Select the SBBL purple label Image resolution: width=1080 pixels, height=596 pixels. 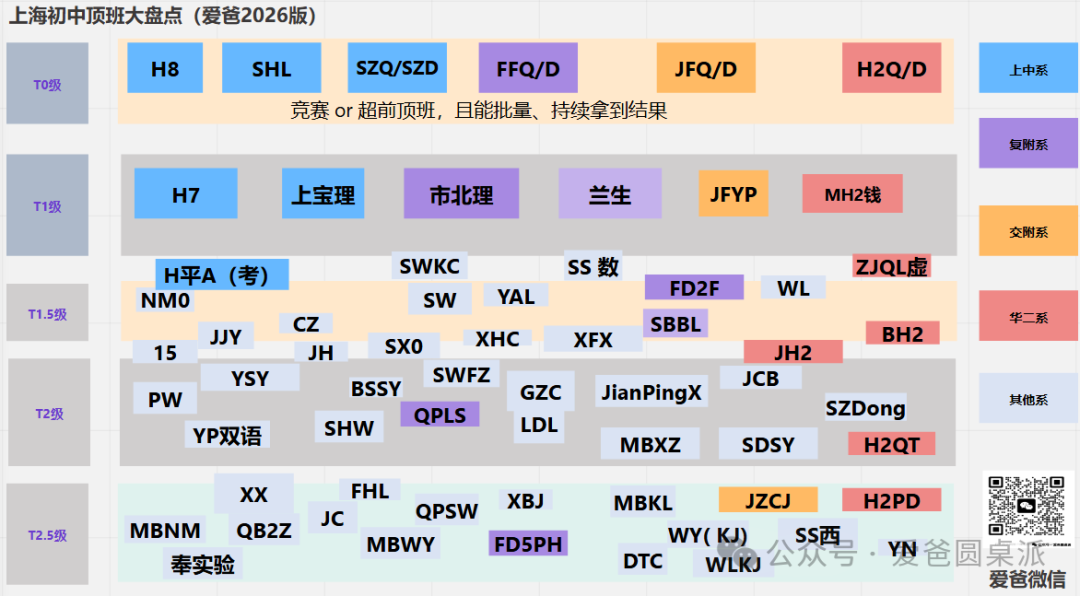(x=676, y=323)
